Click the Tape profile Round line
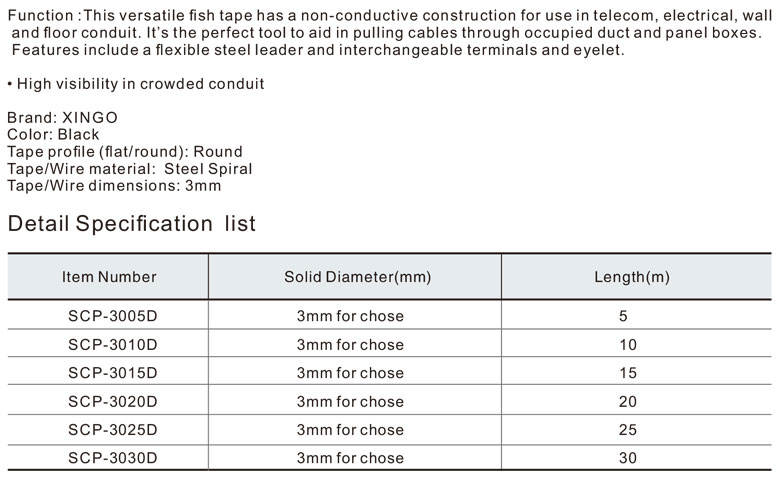Image resolution: width=780 pixels, height=484 pixels. [125, 152]
